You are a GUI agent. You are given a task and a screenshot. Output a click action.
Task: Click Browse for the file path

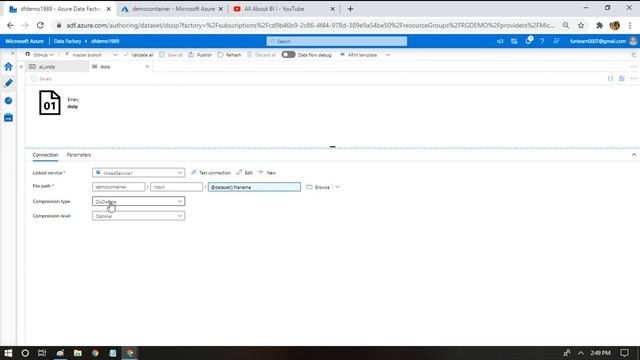[x=318, y=187]
